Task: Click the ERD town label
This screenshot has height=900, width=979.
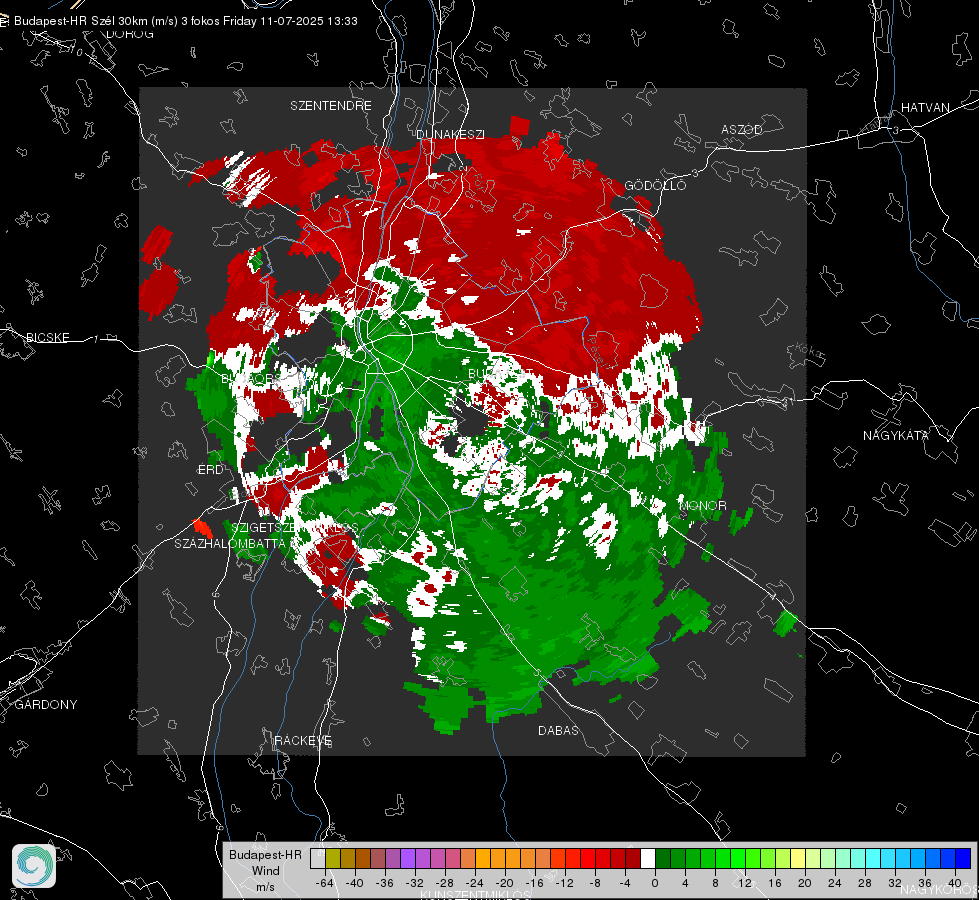Action: [210, 470]
